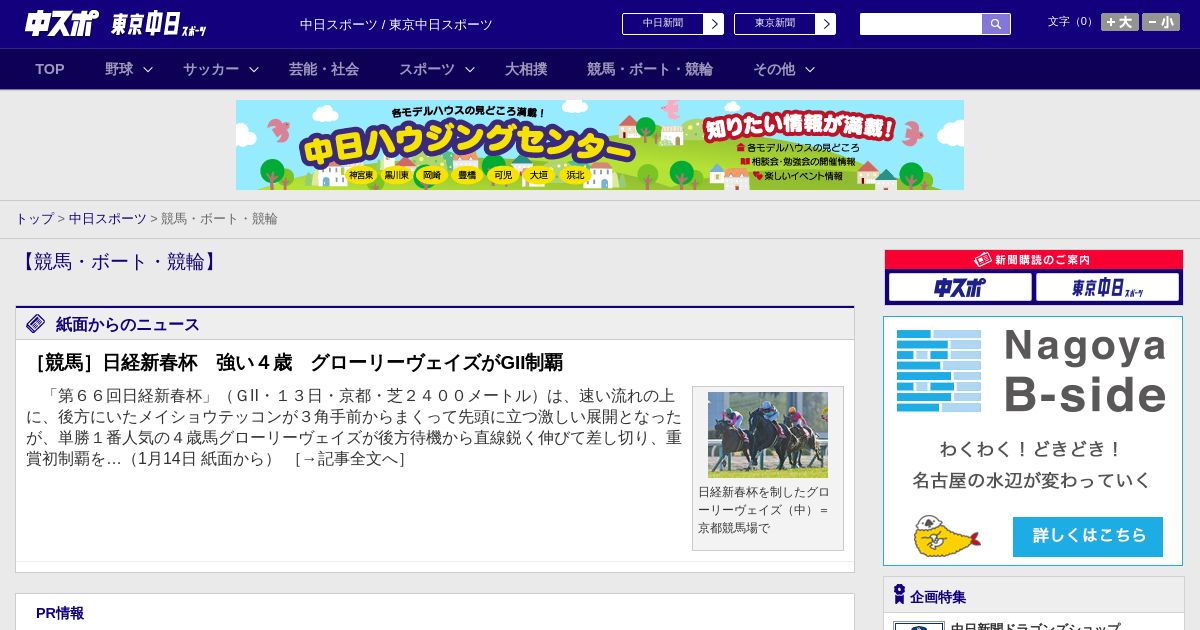Expand the サッカー dropdown chevron
Viewport: 1200px width, 630px height.
click(254, 69)
